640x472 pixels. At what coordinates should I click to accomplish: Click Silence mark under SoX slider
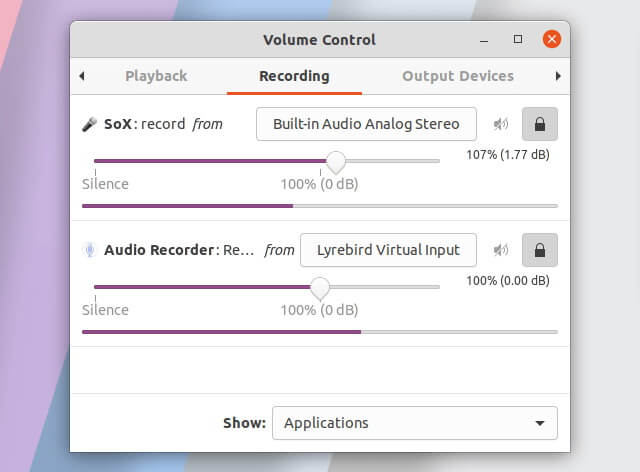click(105, 184)
